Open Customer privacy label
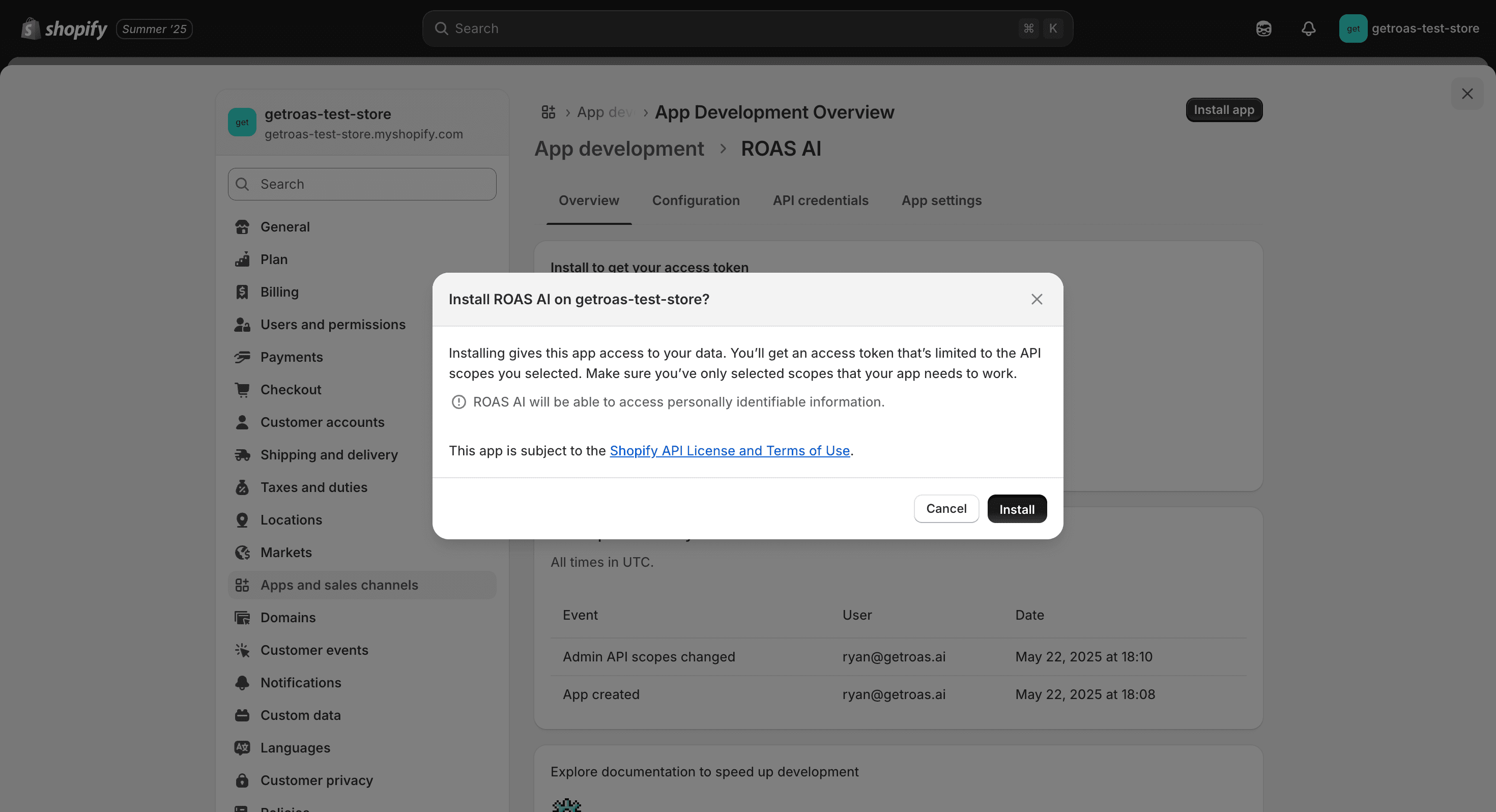 pyautogui.click(x=317, y=779)
